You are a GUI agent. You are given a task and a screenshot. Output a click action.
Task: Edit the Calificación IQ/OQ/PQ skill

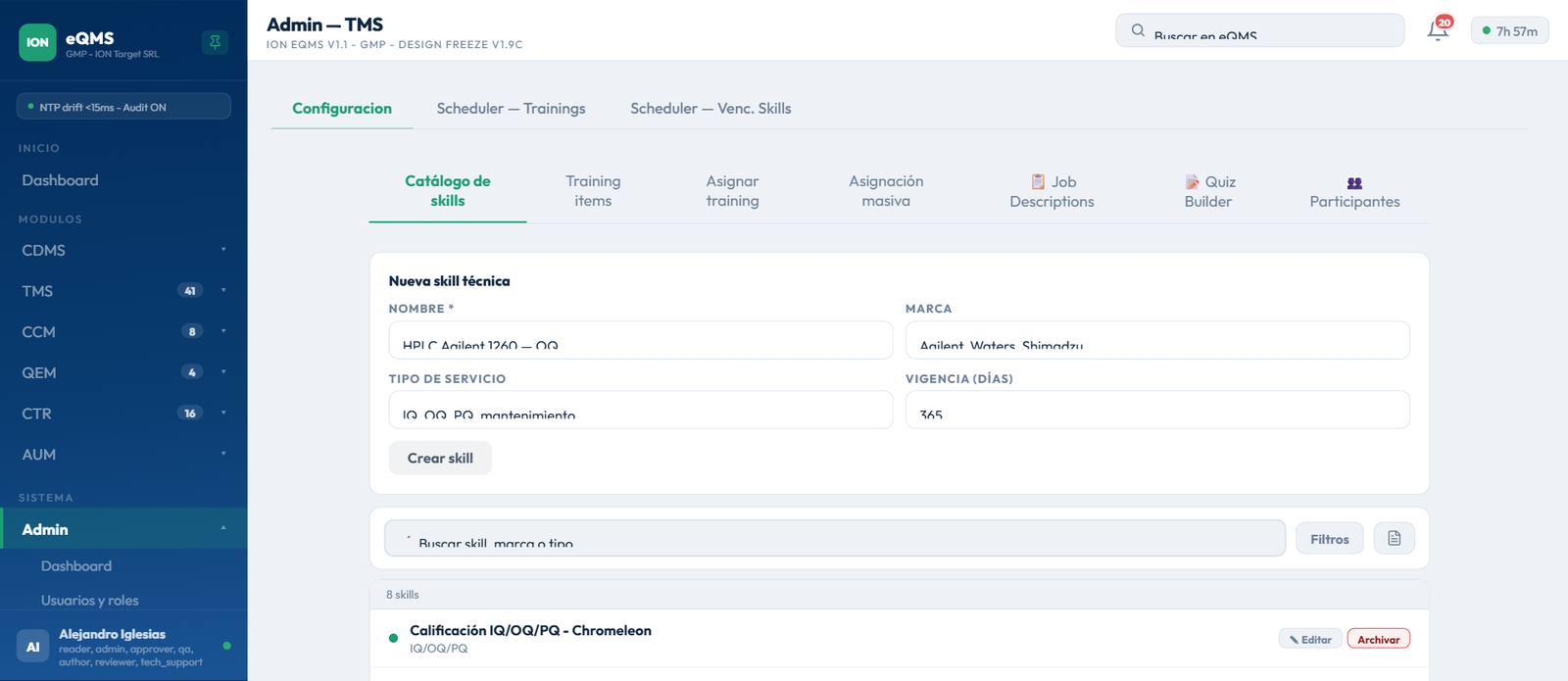click(x=1309, y=639)
